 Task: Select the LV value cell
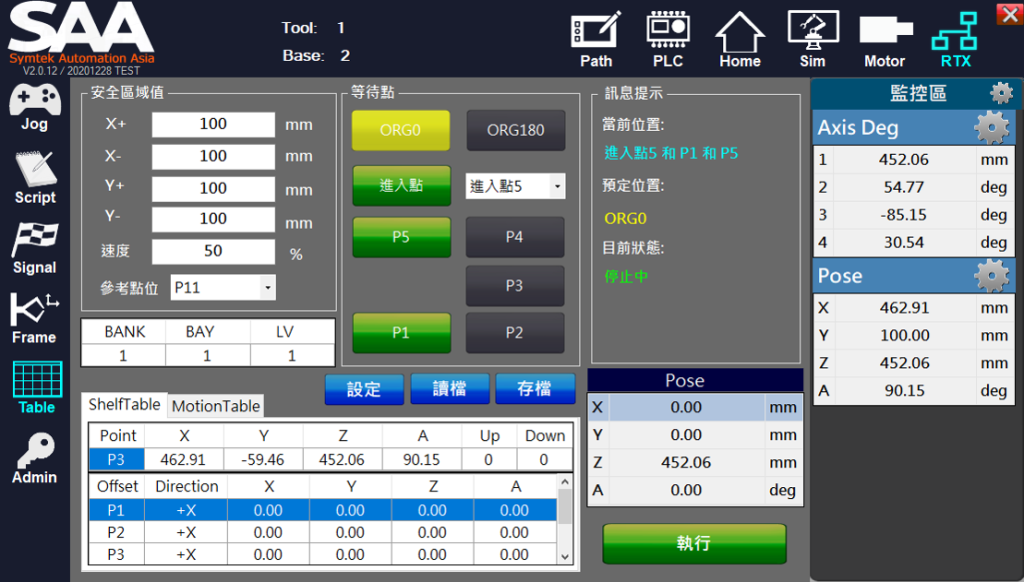pos(291,355)
